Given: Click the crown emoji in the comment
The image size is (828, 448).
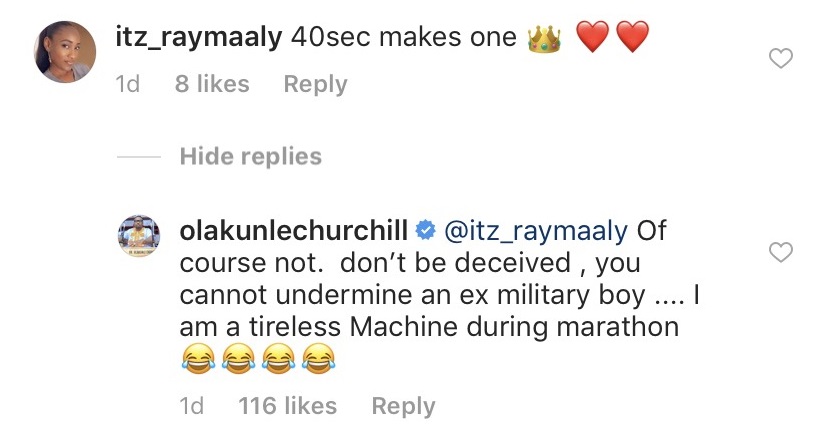Looking at the screenshot, I should 544,39.
